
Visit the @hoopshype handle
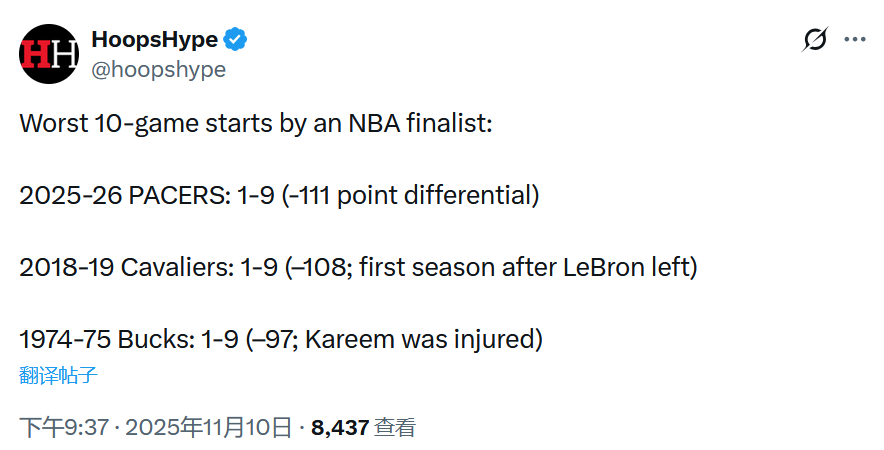(159, 69)
